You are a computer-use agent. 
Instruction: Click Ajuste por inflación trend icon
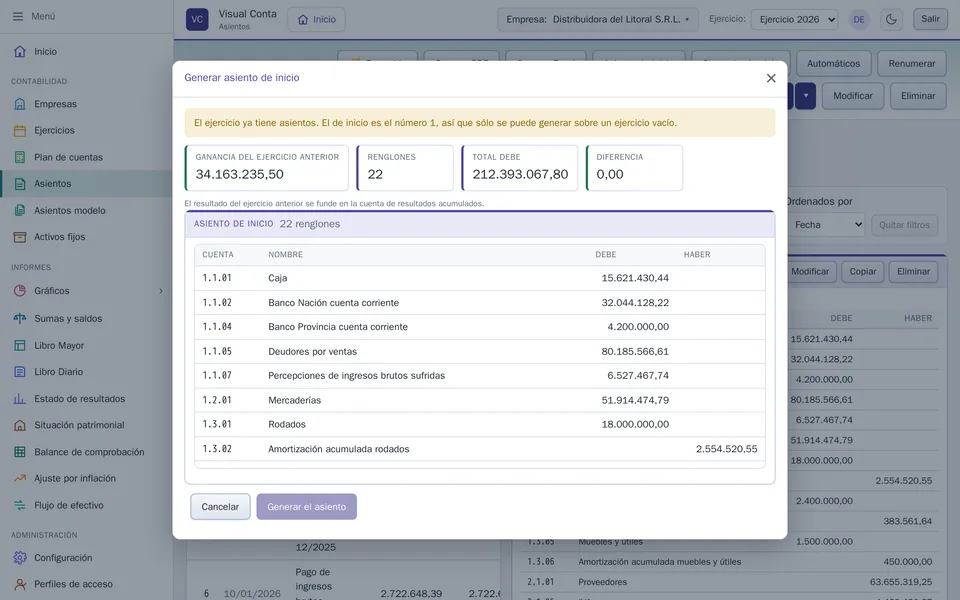20,478
